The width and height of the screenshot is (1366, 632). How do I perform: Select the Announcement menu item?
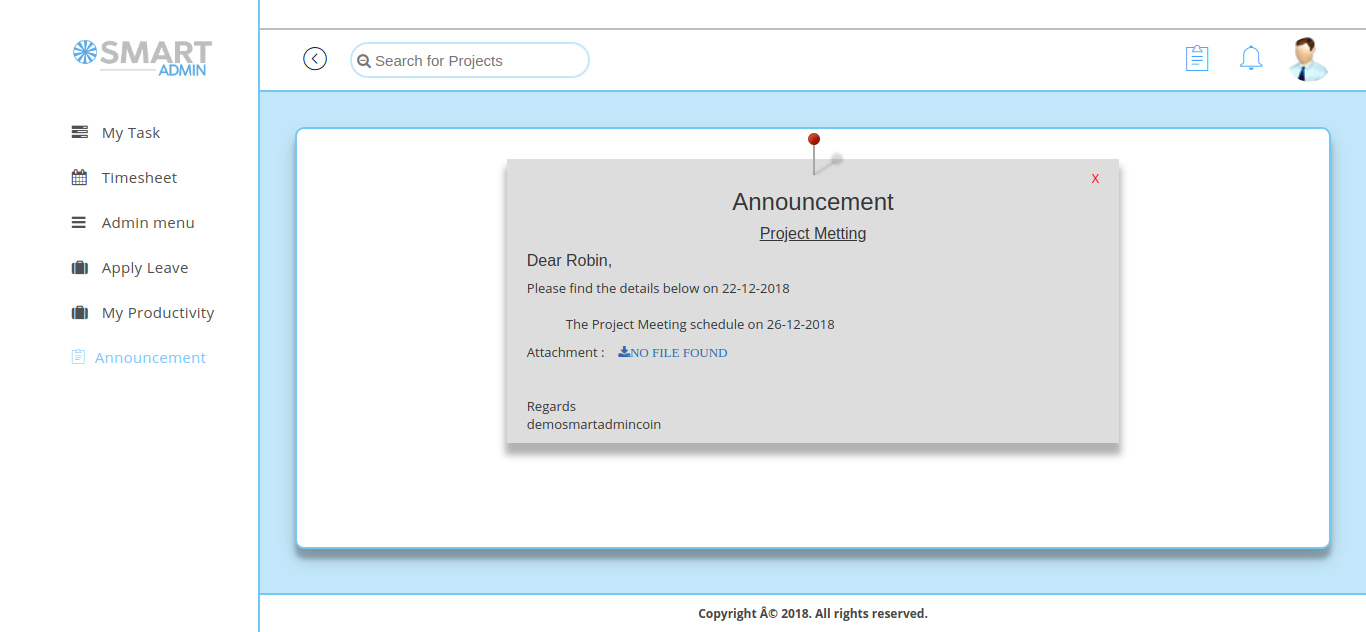[x=150, y=357]
